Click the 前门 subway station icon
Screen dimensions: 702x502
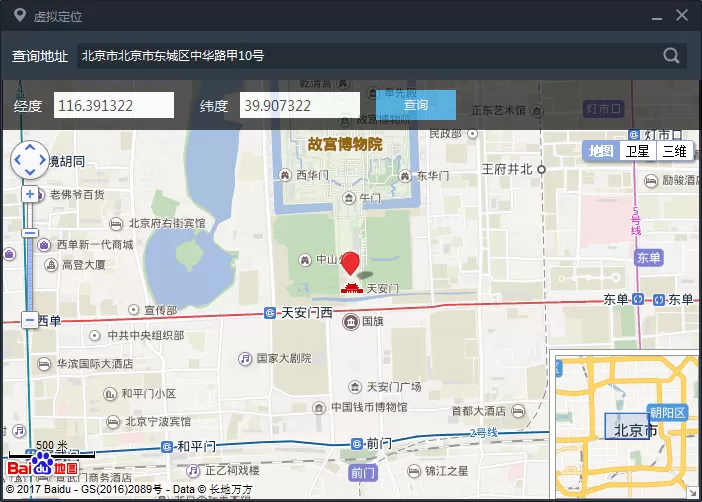[357, 444]
